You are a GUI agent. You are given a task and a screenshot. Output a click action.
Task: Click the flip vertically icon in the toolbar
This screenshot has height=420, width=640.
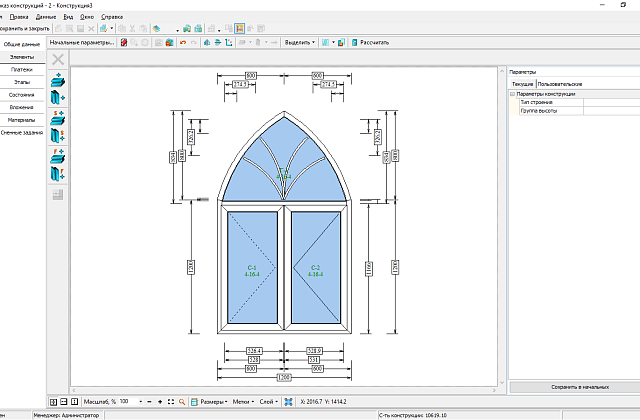218,42
